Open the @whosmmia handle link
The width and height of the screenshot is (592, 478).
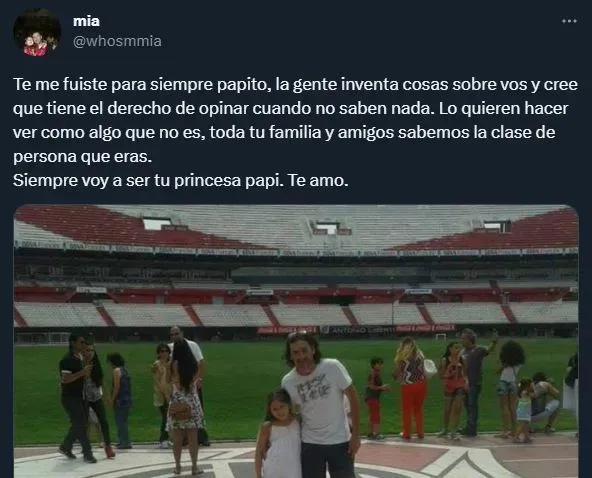click(x=117, y=41)
